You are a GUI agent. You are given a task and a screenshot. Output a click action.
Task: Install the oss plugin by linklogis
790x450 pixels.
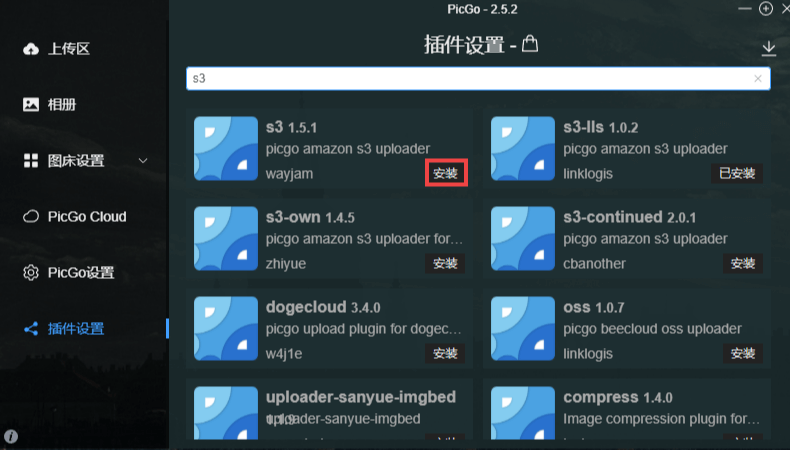tap(743, 353)
